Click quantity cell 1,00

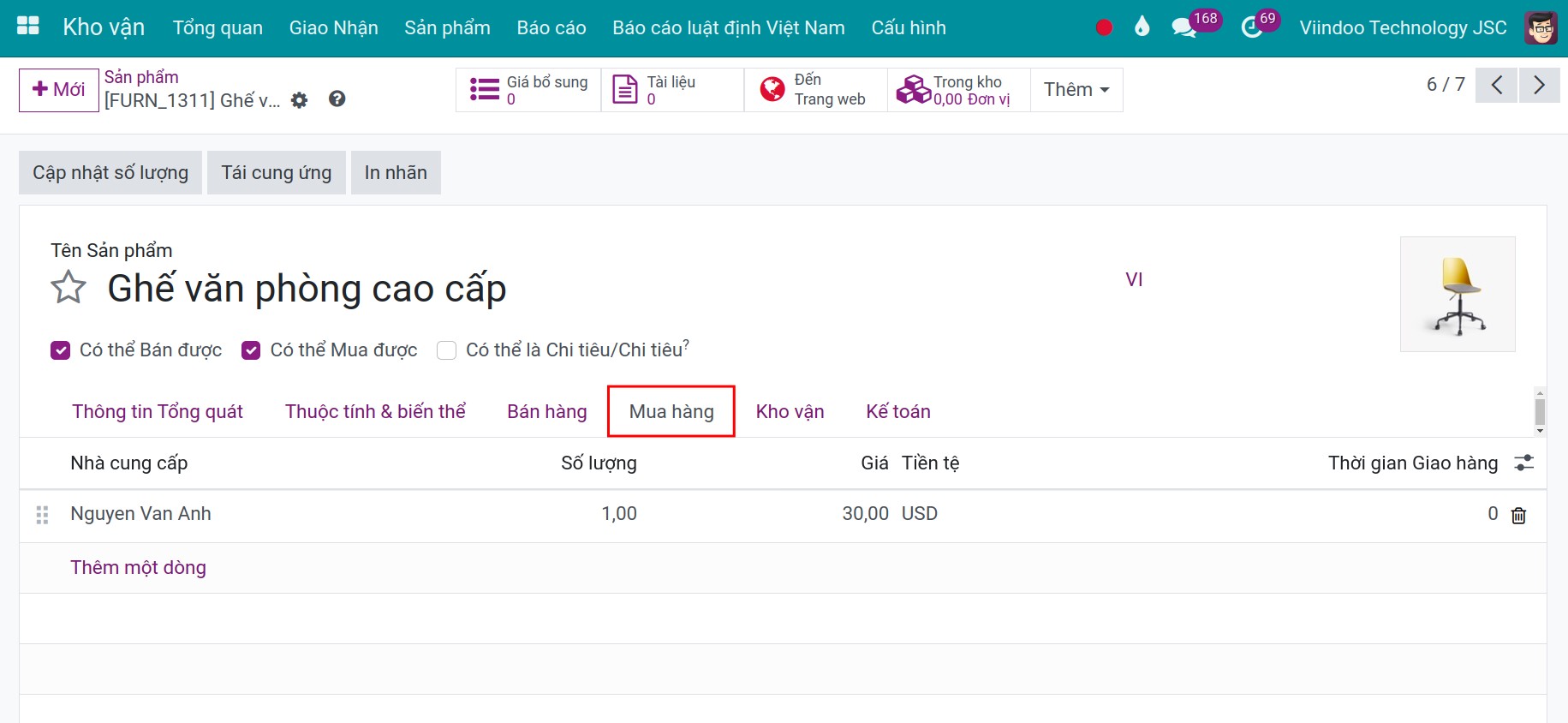(x=619, y=514)
